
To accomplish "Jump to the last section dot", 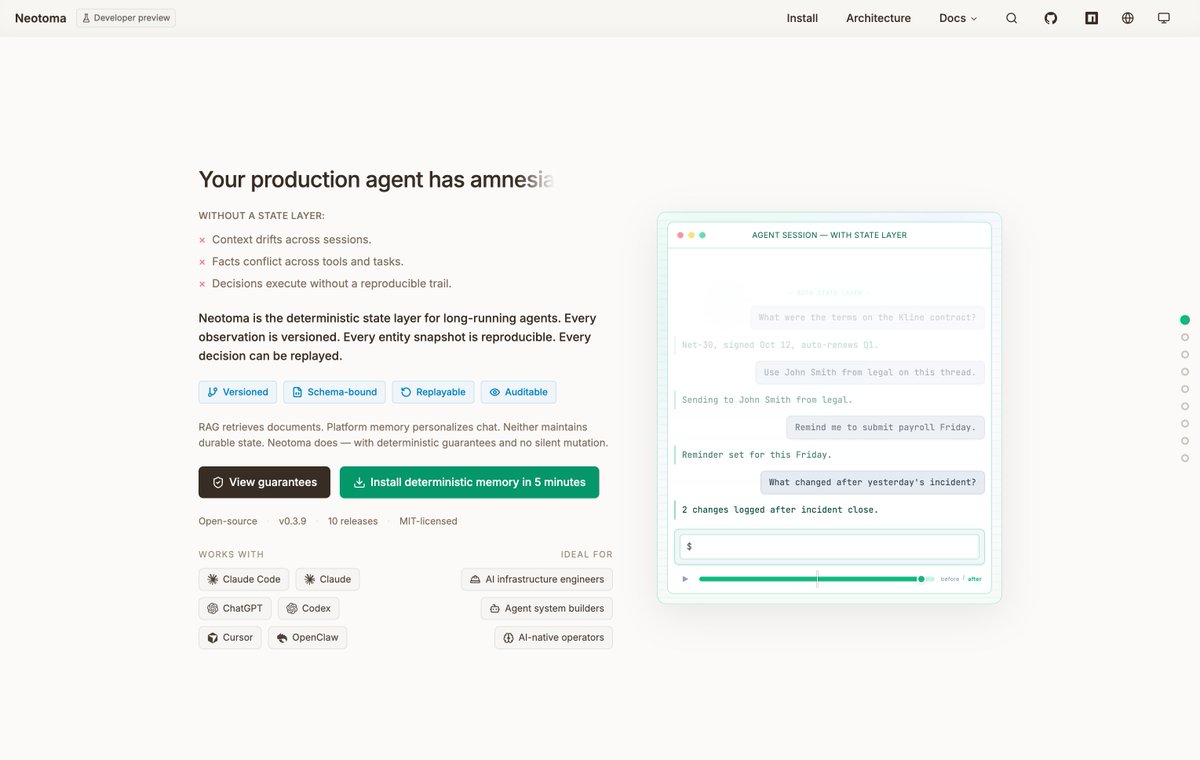I will click(1185, 457).
